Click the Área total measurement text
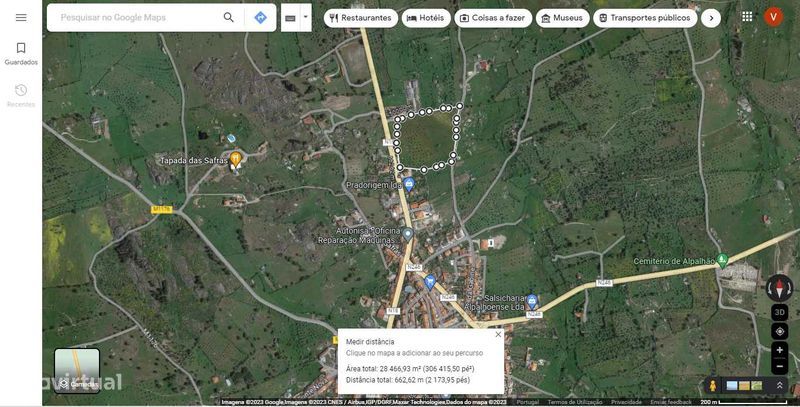Image resolution: width=800 pixels, height=407 pixels. coord(410,369)
